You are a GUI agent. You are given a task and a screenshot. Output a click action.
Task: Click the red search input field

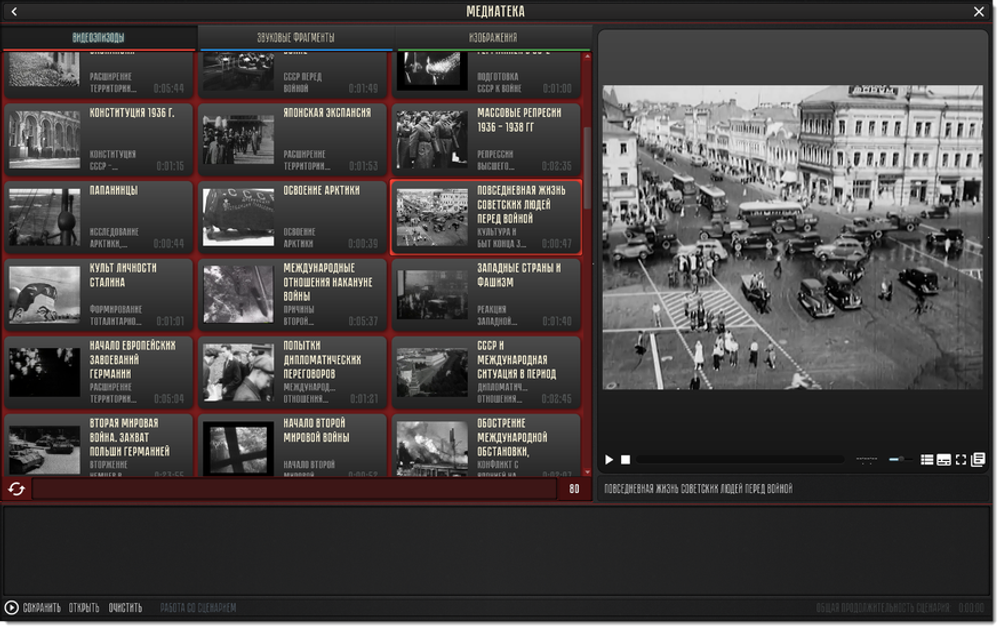pyautogui.click(x=294, y=489)
